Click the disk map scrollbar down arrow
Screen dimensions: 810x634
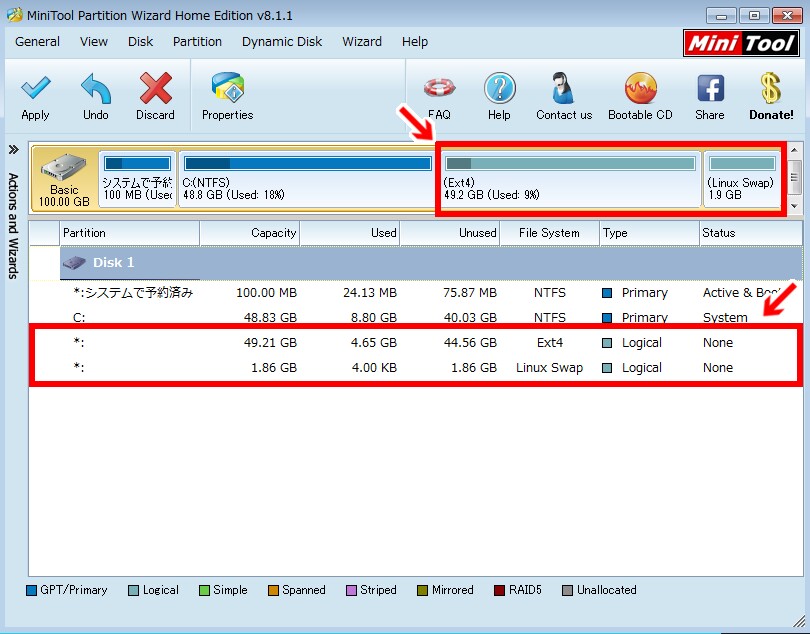795,206
